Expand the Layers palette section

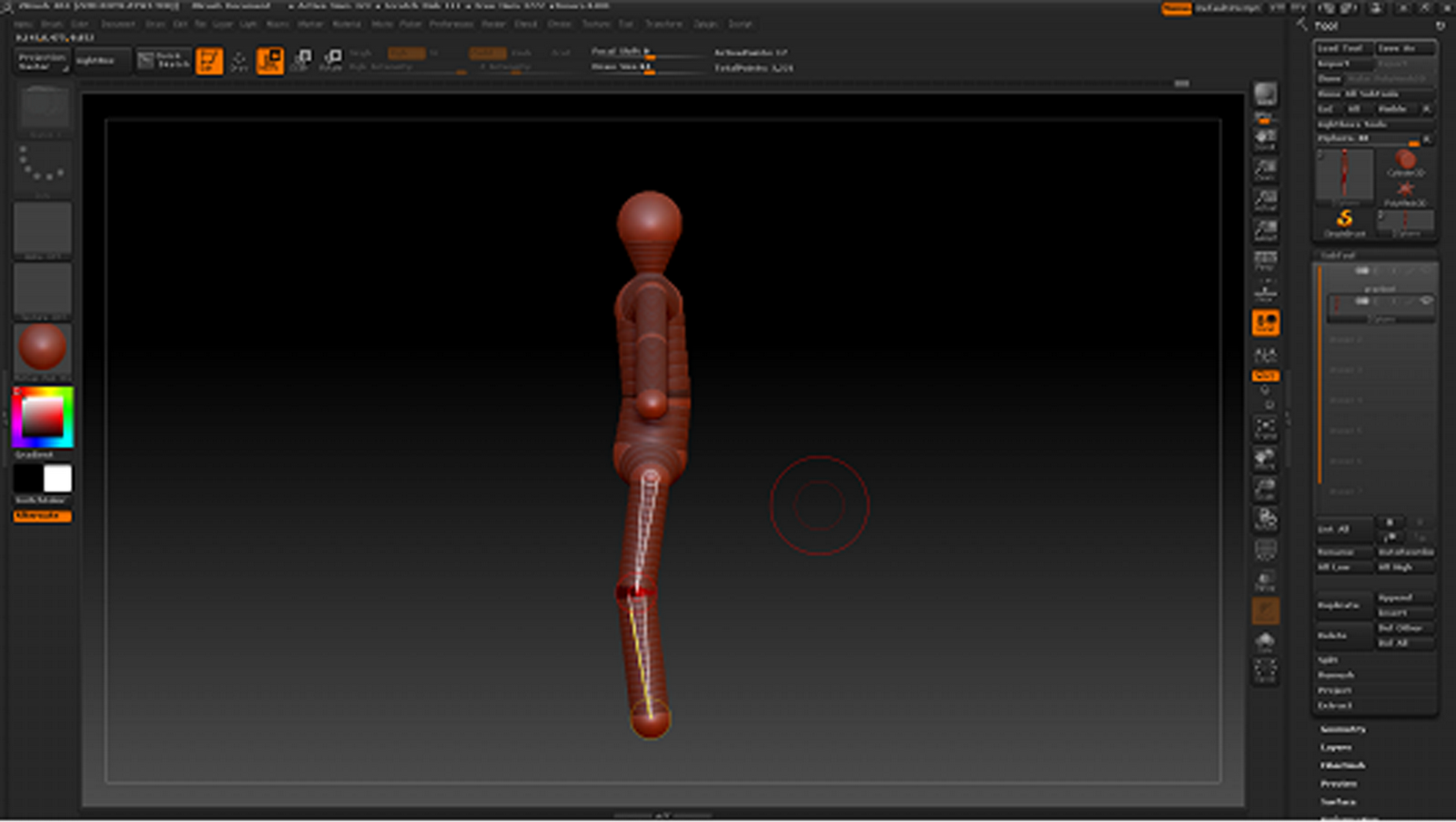pos(1336,747)
